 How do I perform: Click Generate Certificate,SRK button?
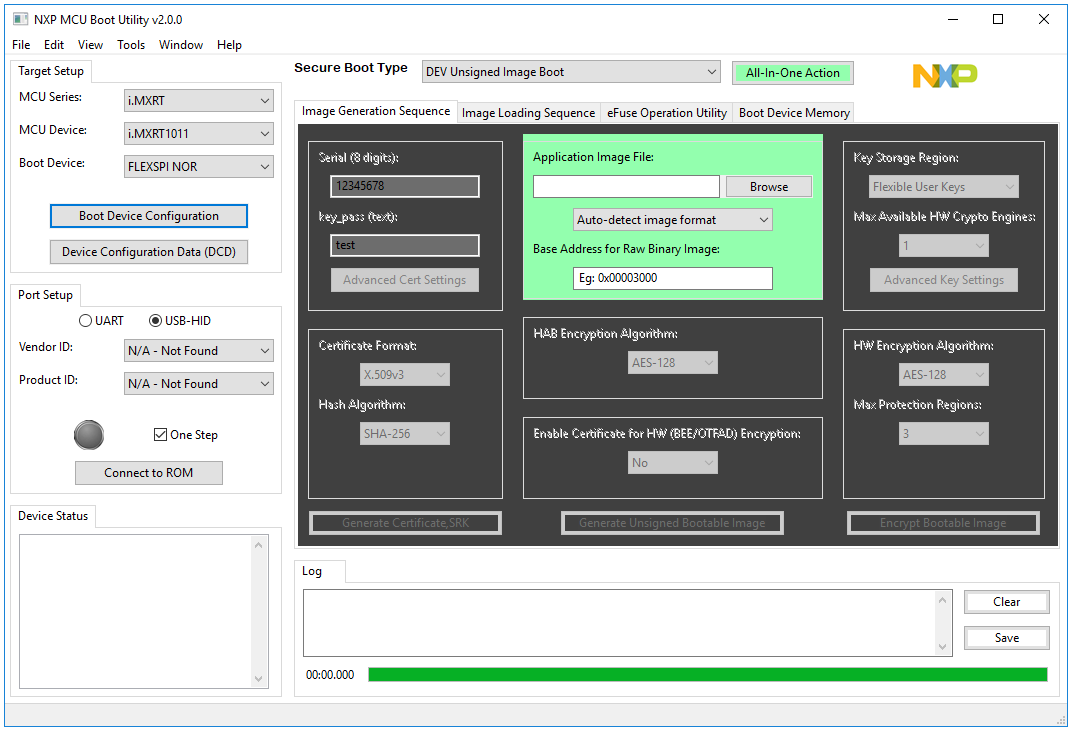405,523
